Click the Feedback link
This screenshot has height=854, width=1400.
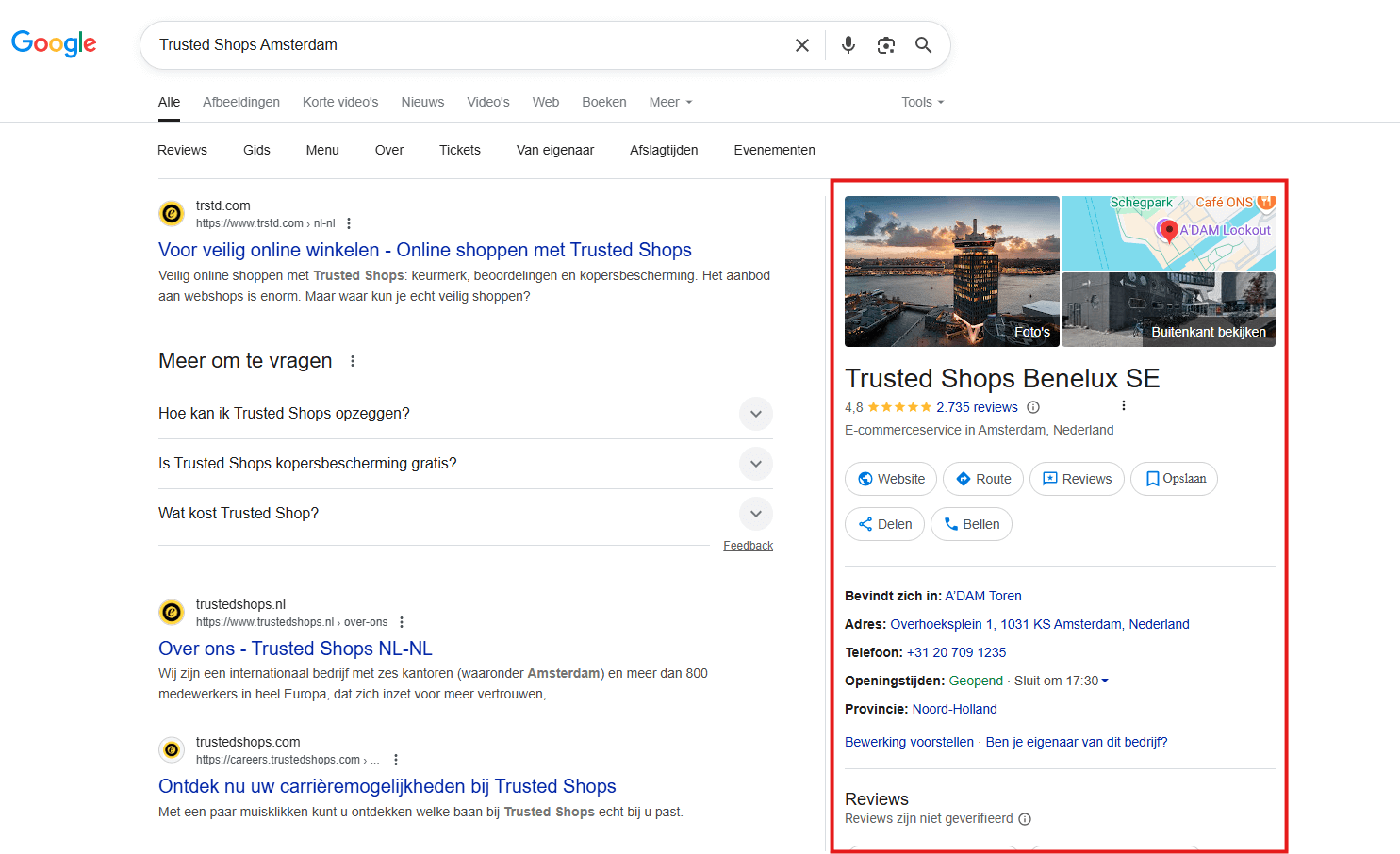[748, 546]
